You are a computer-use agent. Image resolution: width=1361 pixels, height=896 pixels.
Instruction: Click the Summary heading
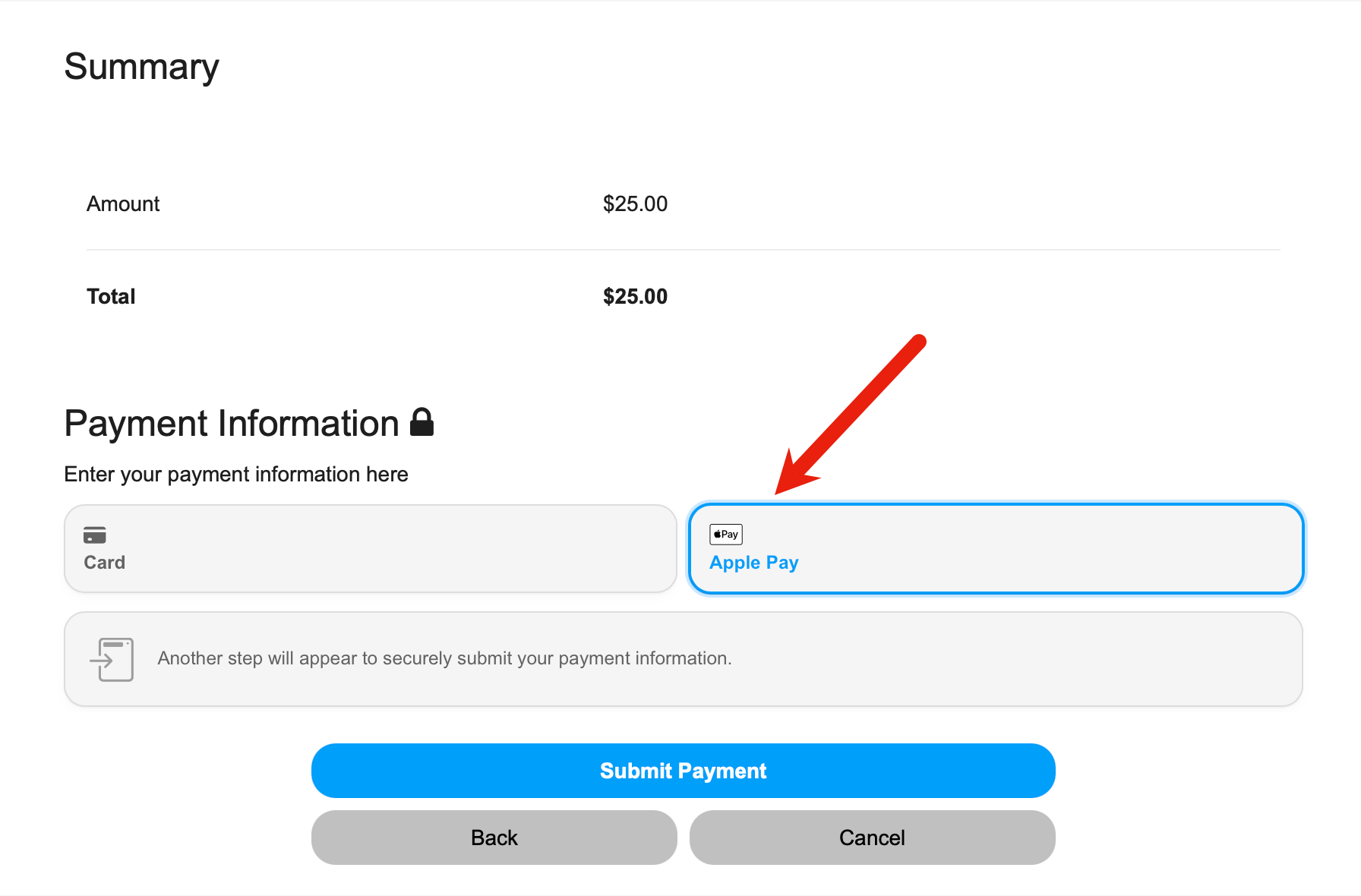(142, 67)
